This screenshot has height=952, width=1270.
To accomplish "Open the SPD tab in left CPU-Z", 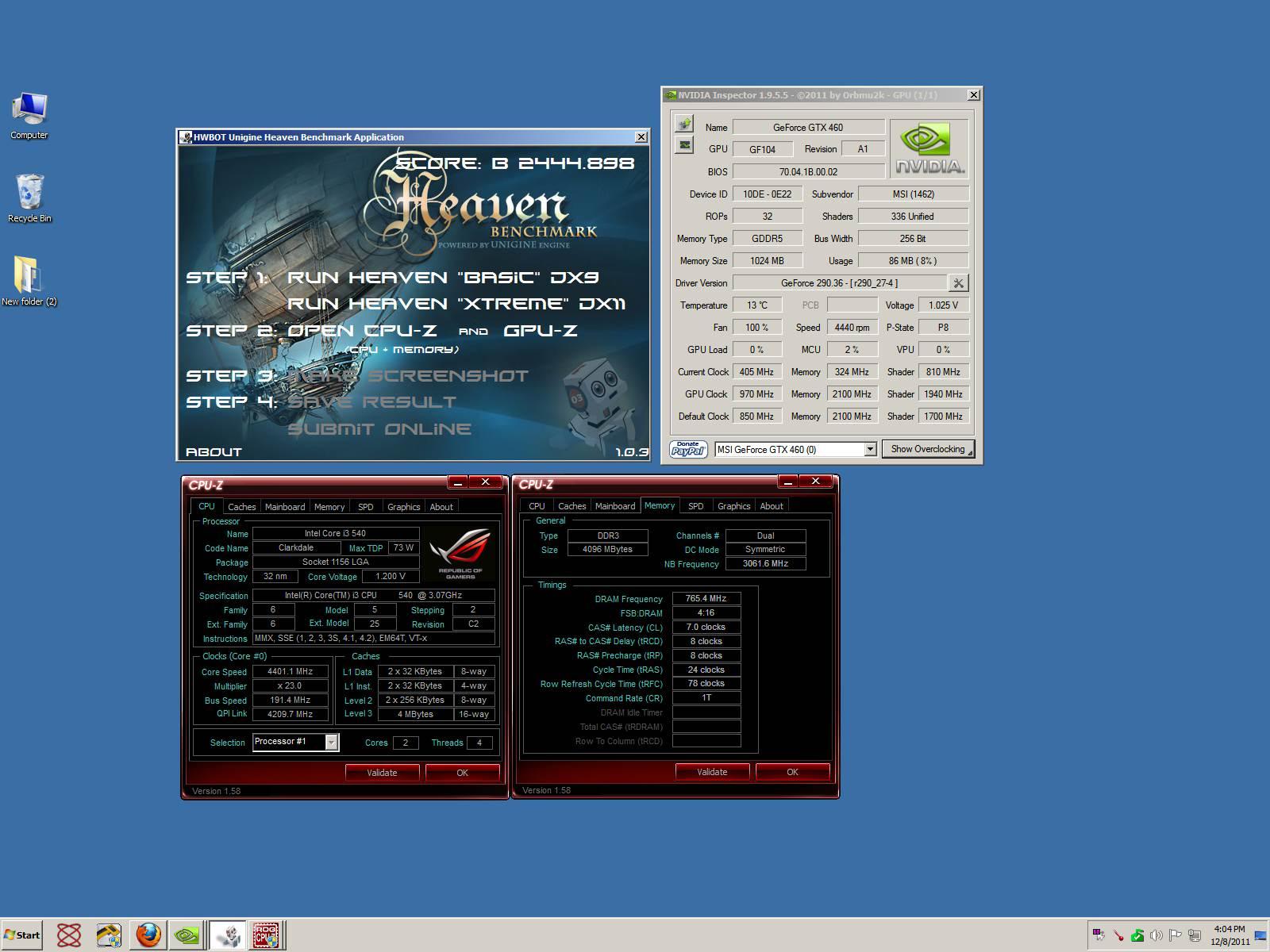I will click(x=366, y=507).
